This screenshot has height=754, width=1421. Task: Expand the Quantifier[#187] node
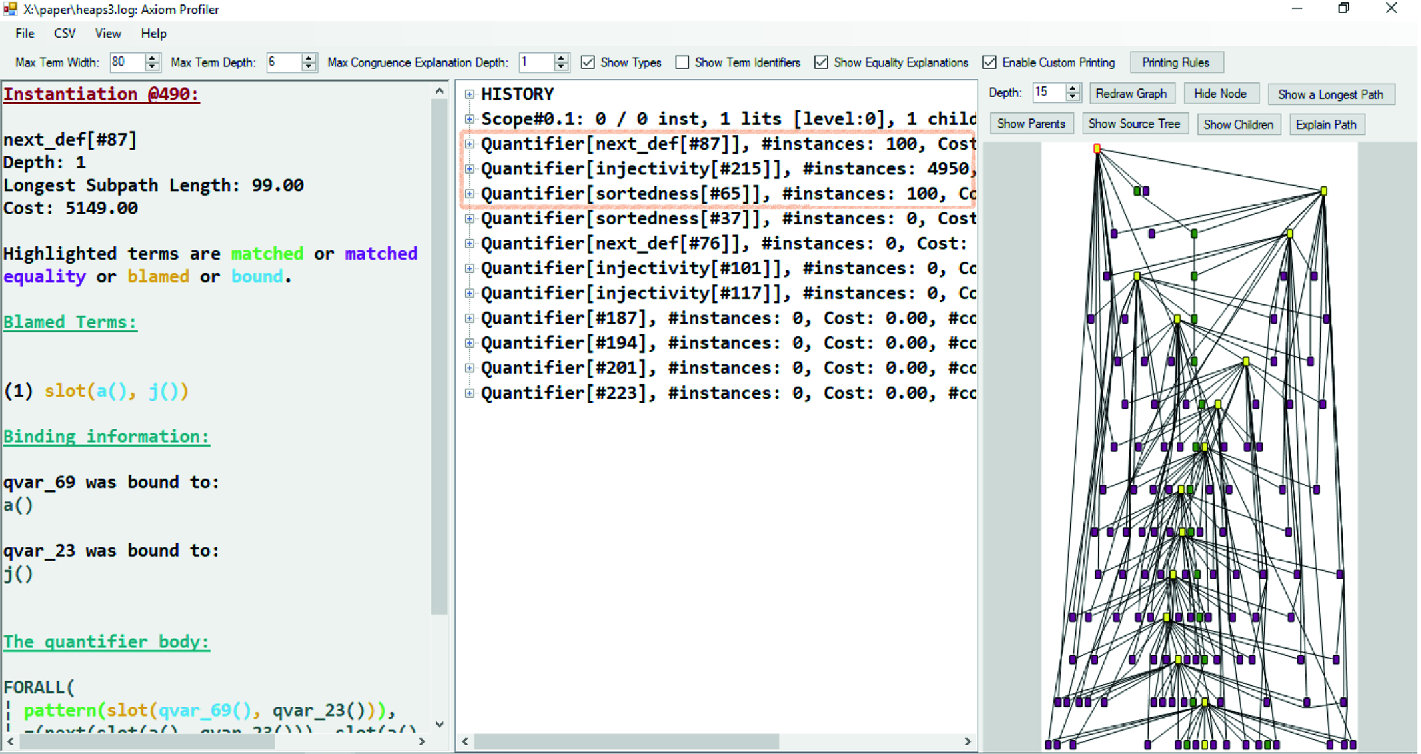pyautogui.click(x=469, y=318)
